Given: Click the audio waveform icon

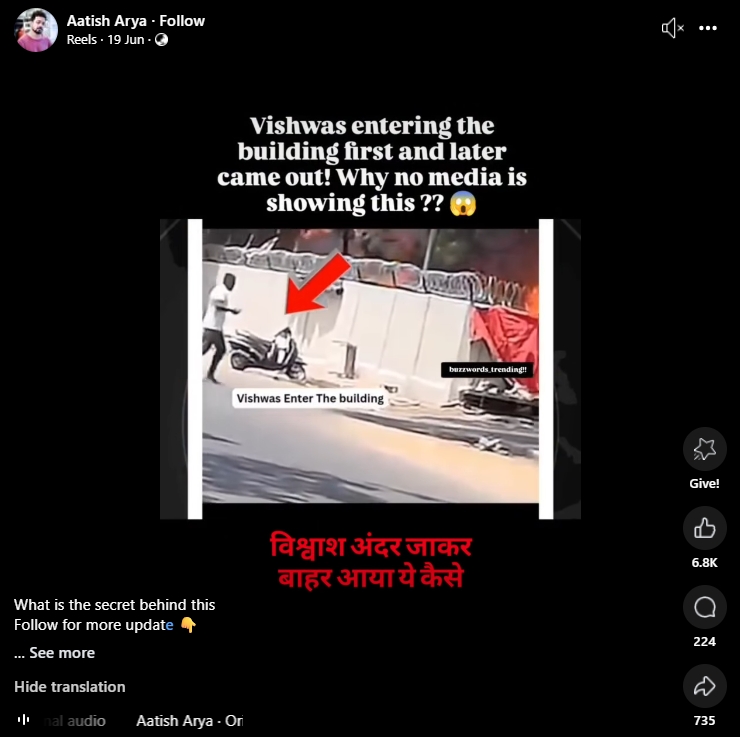Looking at the screenshot, I should 24,720.
